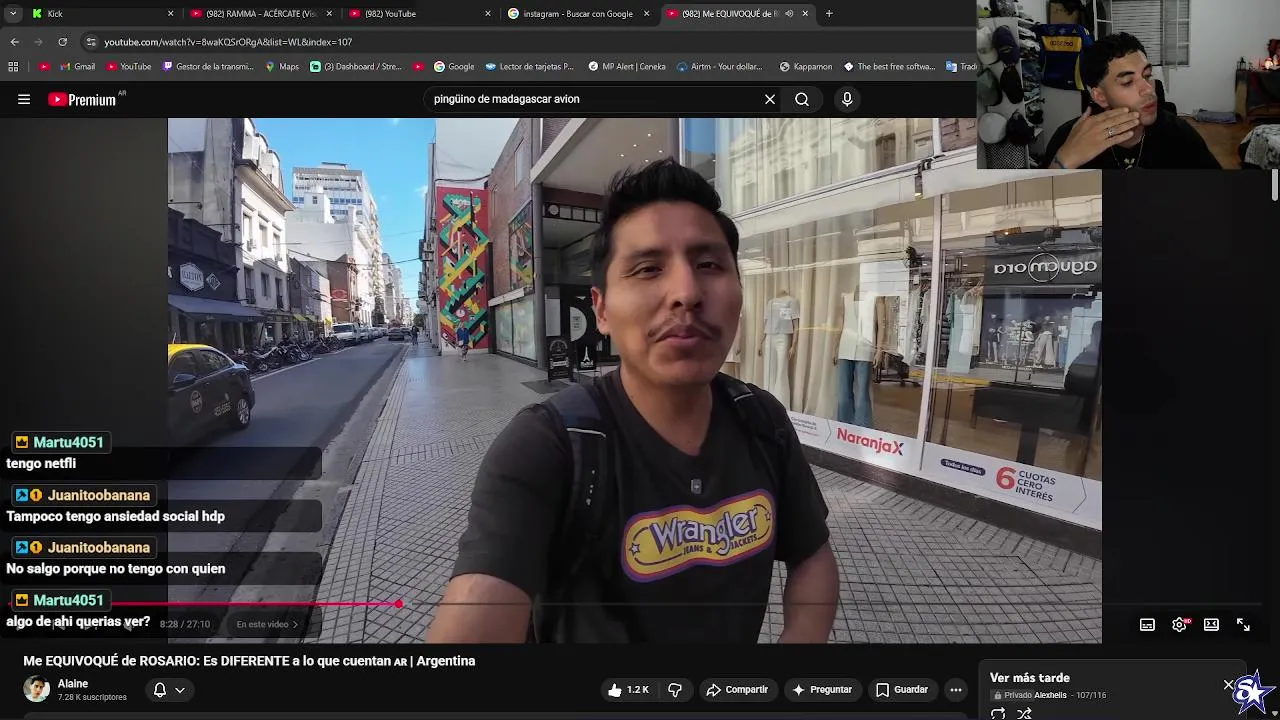Click the browser forward arrow
1280x720 pixels.
tap(38, 42)
